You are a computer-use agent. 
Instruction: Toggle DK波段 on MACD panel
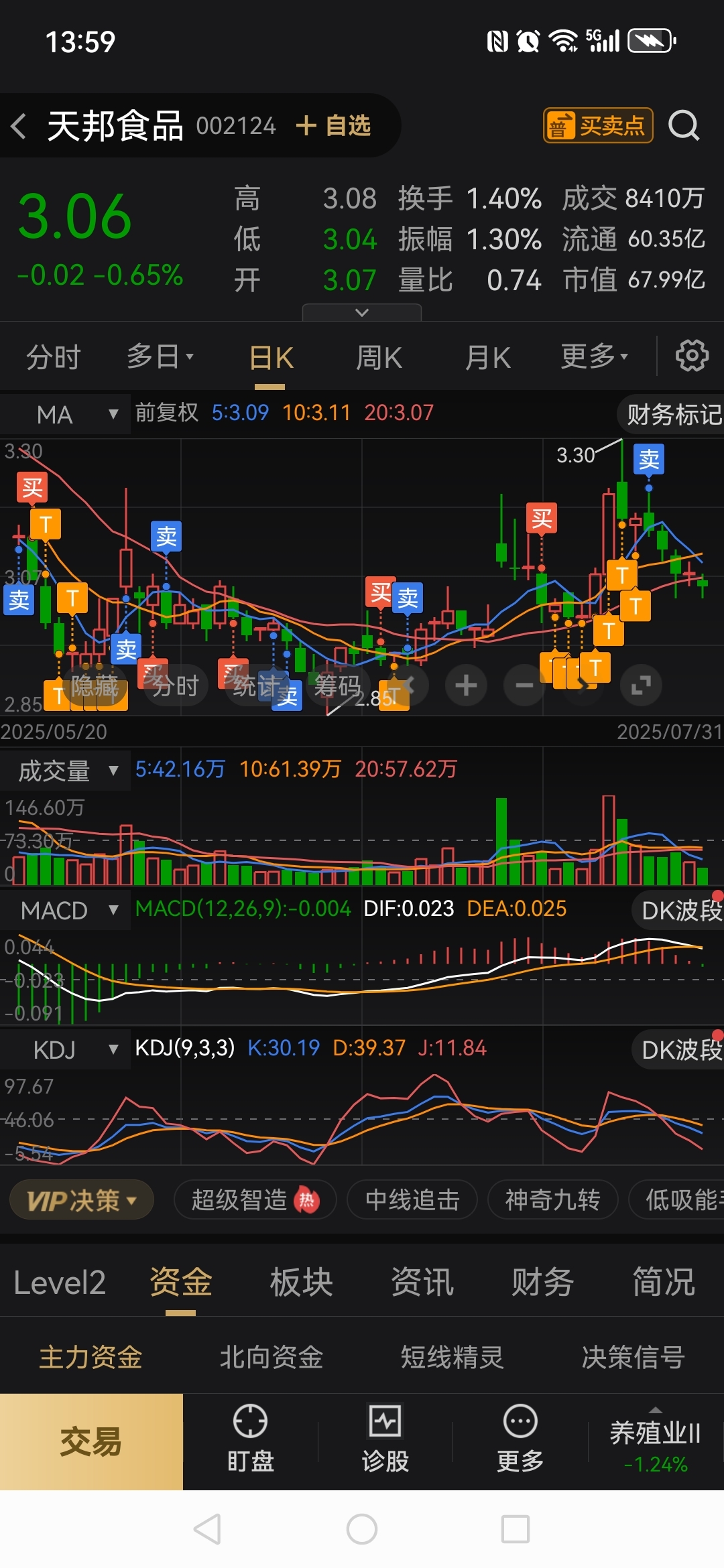tap(679, 910)
